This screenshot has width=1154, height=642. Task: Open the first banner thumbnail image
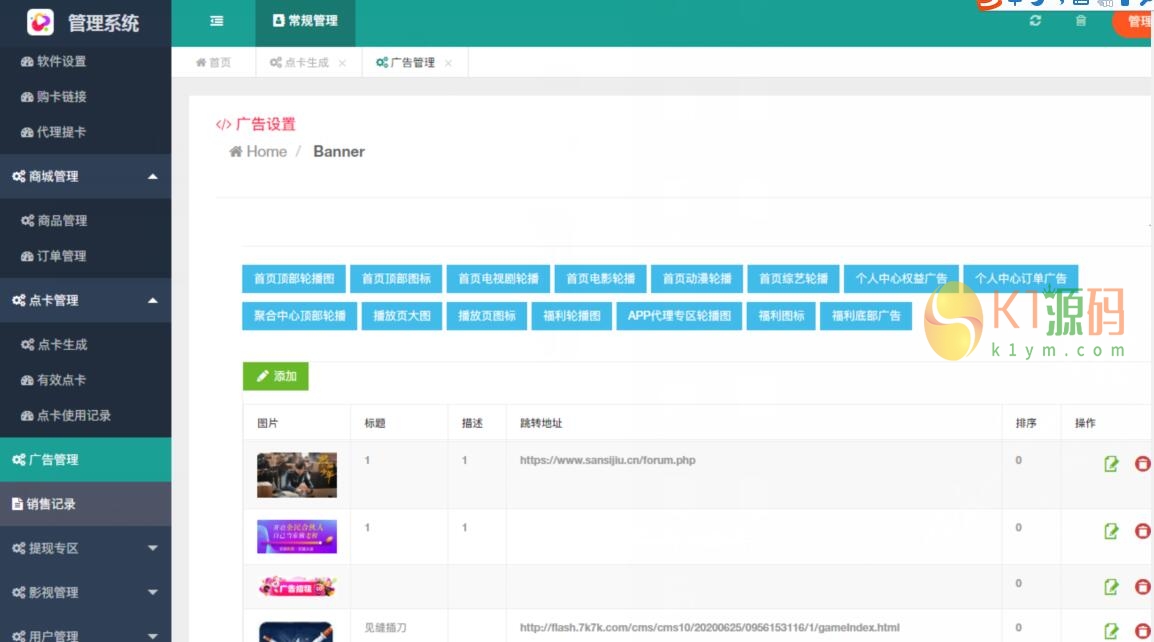pos(297,475)
